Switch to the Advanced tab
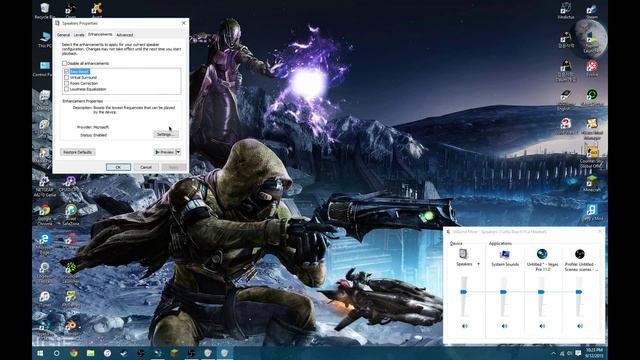 tap(124, 35)
